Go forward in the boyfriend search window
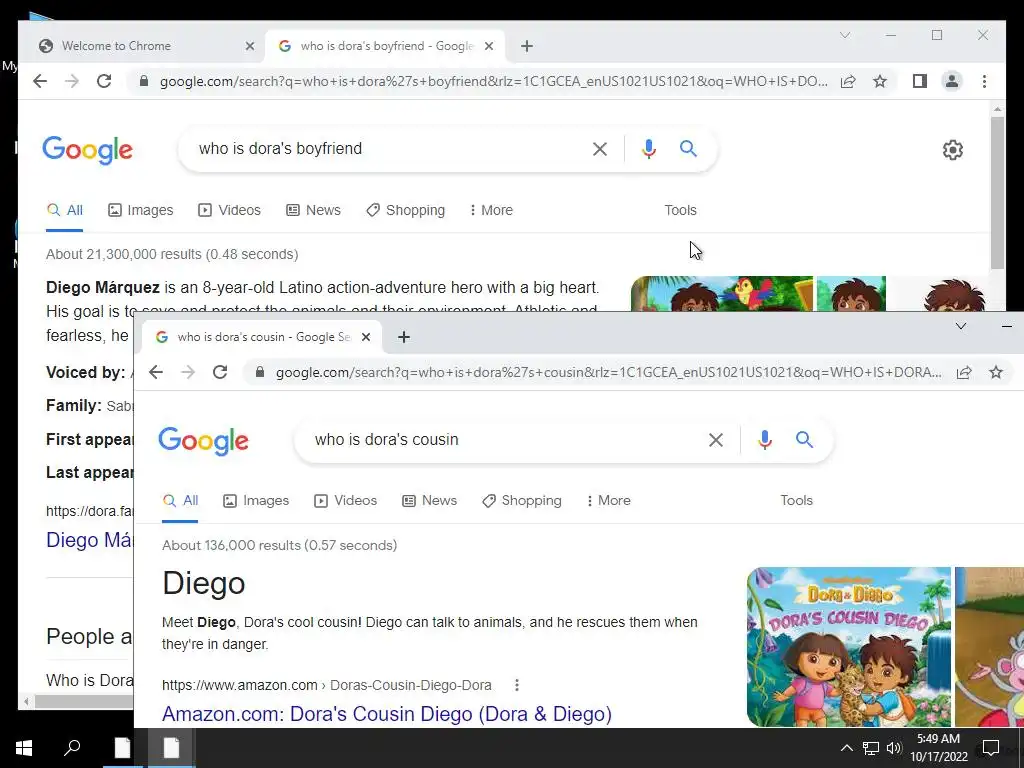1024x768 pixels. click(72, 81)
